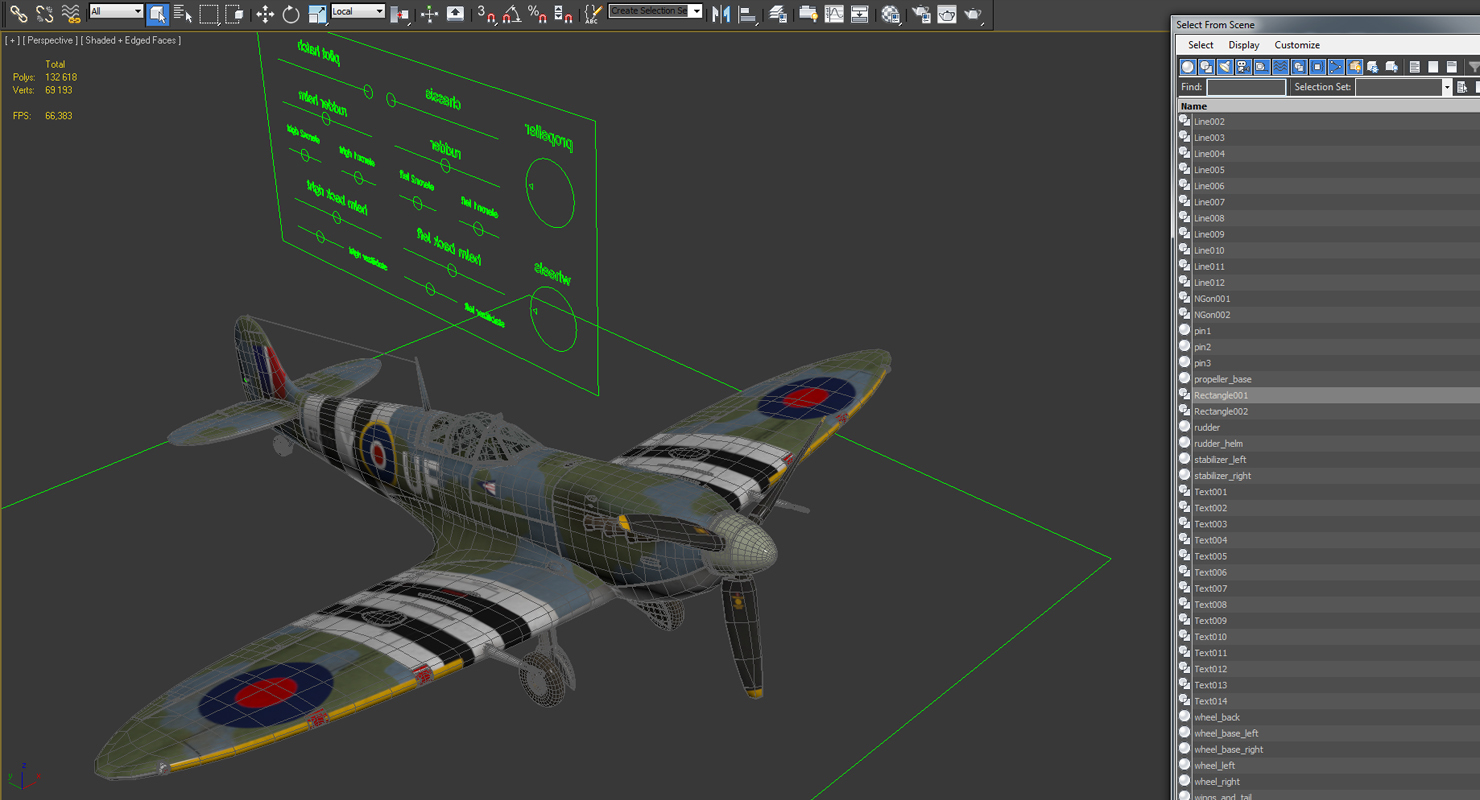Open the Shaded + Edged Faces shading menu
The width and height of the screenshot is (1480, 800).
click(131, 40)
